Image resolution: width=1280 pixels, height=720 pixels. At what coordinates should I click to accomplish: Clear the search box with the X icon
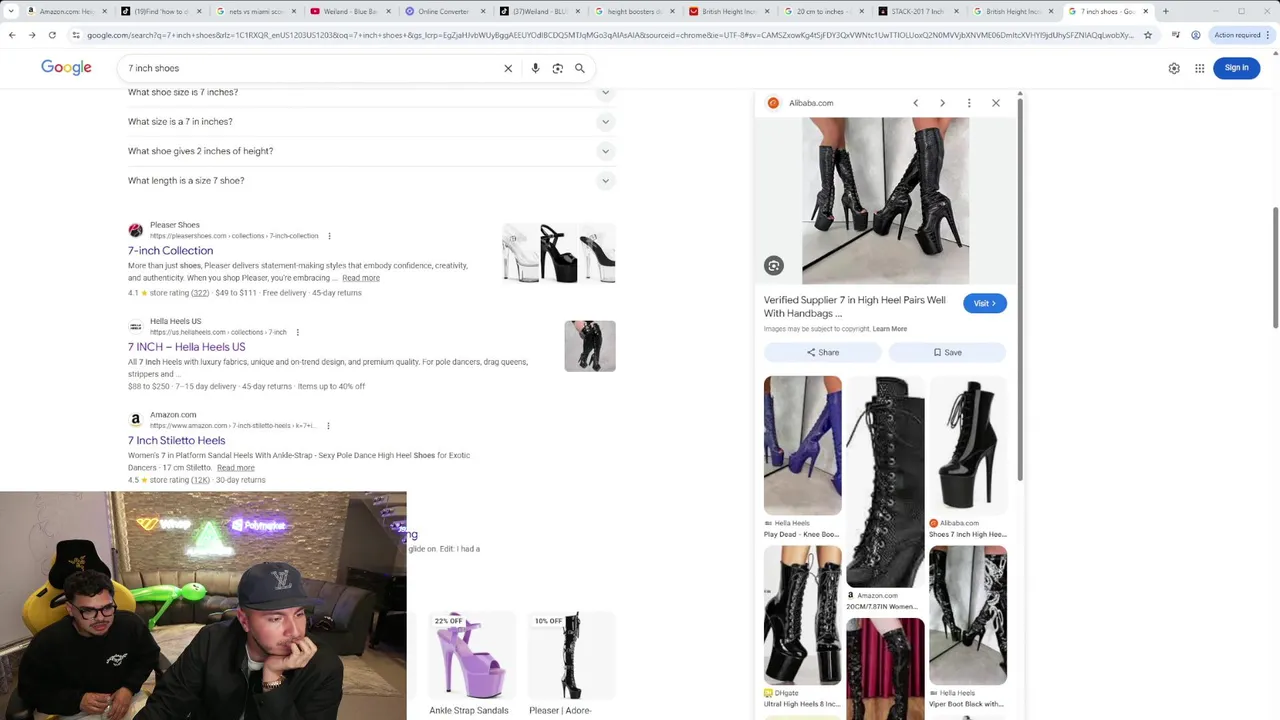click(508, 68)
